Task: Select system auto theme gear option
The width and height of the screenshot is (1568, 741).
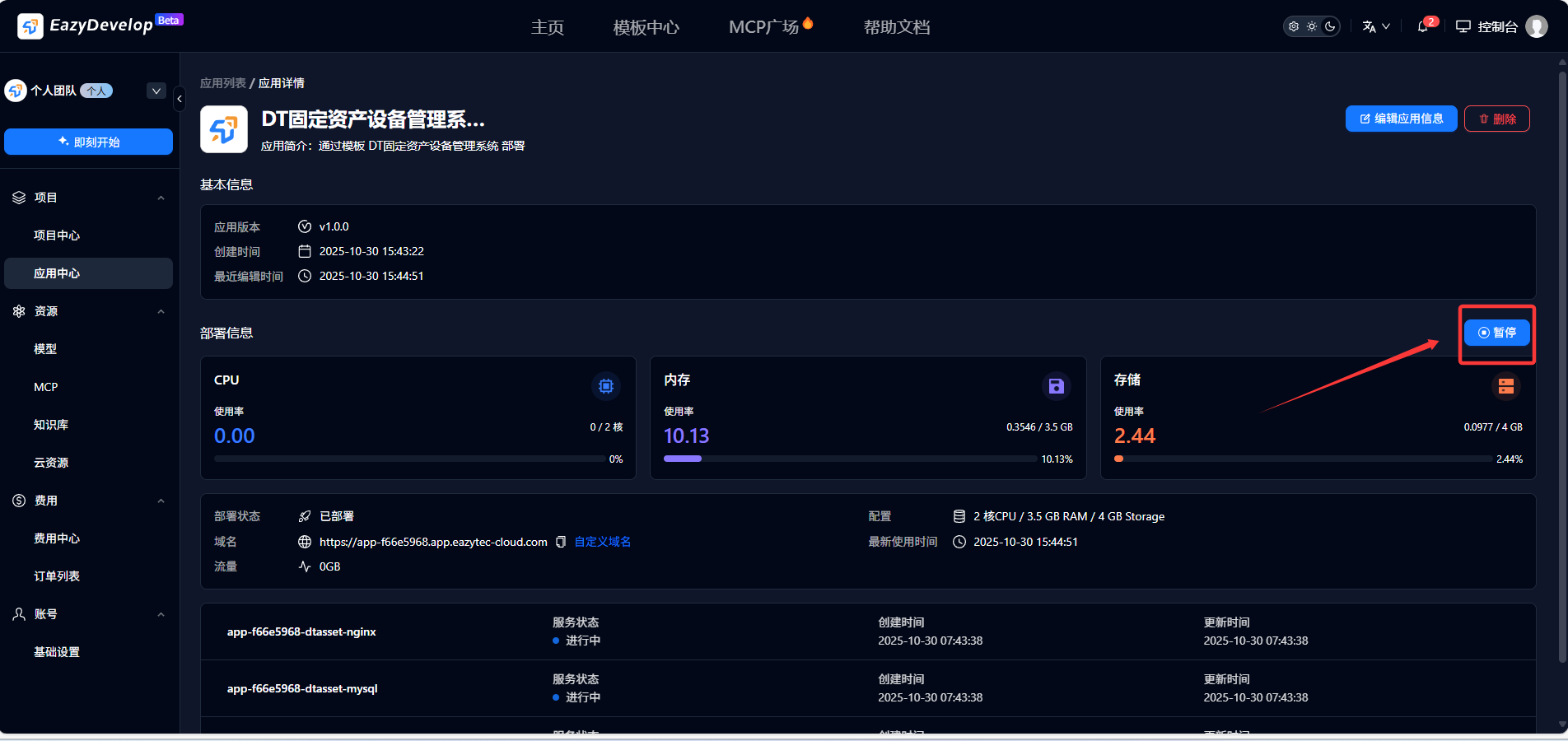Action: 1294,26
